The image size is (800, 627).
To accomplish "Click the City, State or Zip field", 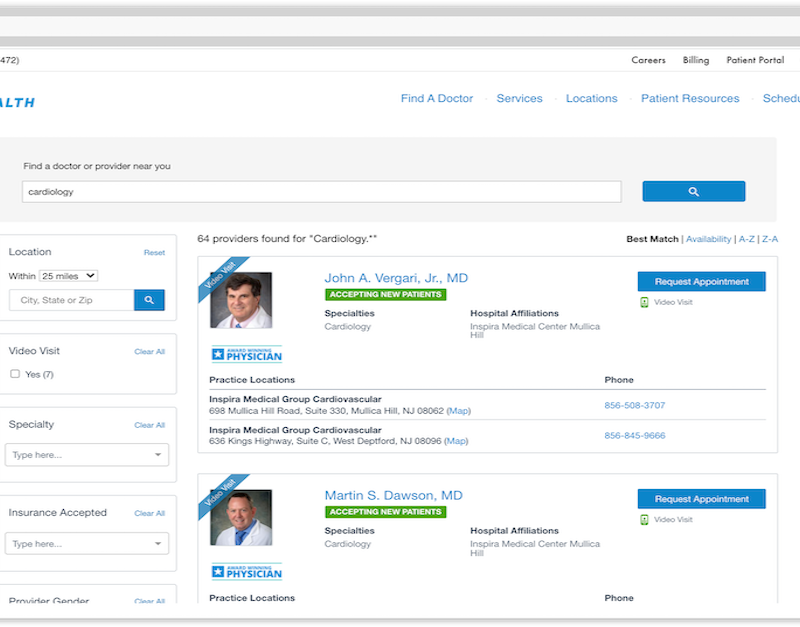I will point(71,300).
